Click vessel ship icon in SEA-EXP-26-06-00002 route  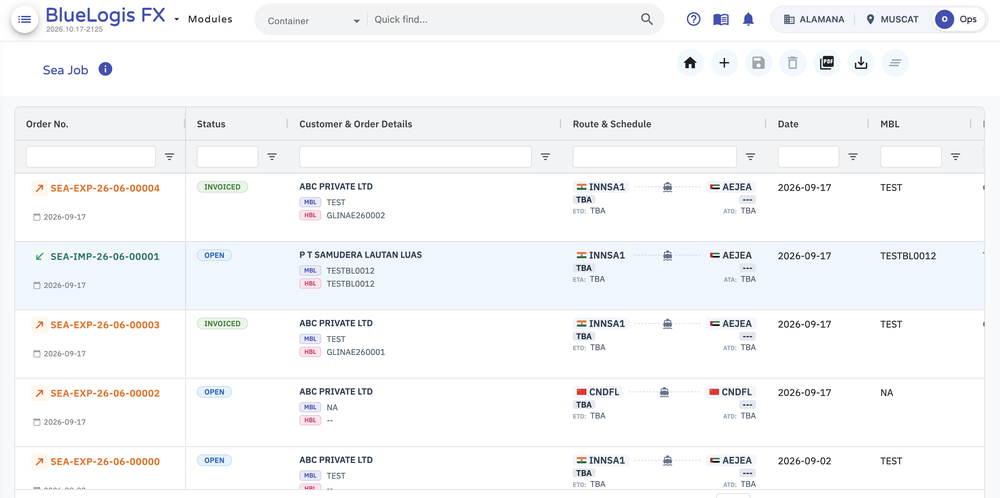tap(665, 392)
